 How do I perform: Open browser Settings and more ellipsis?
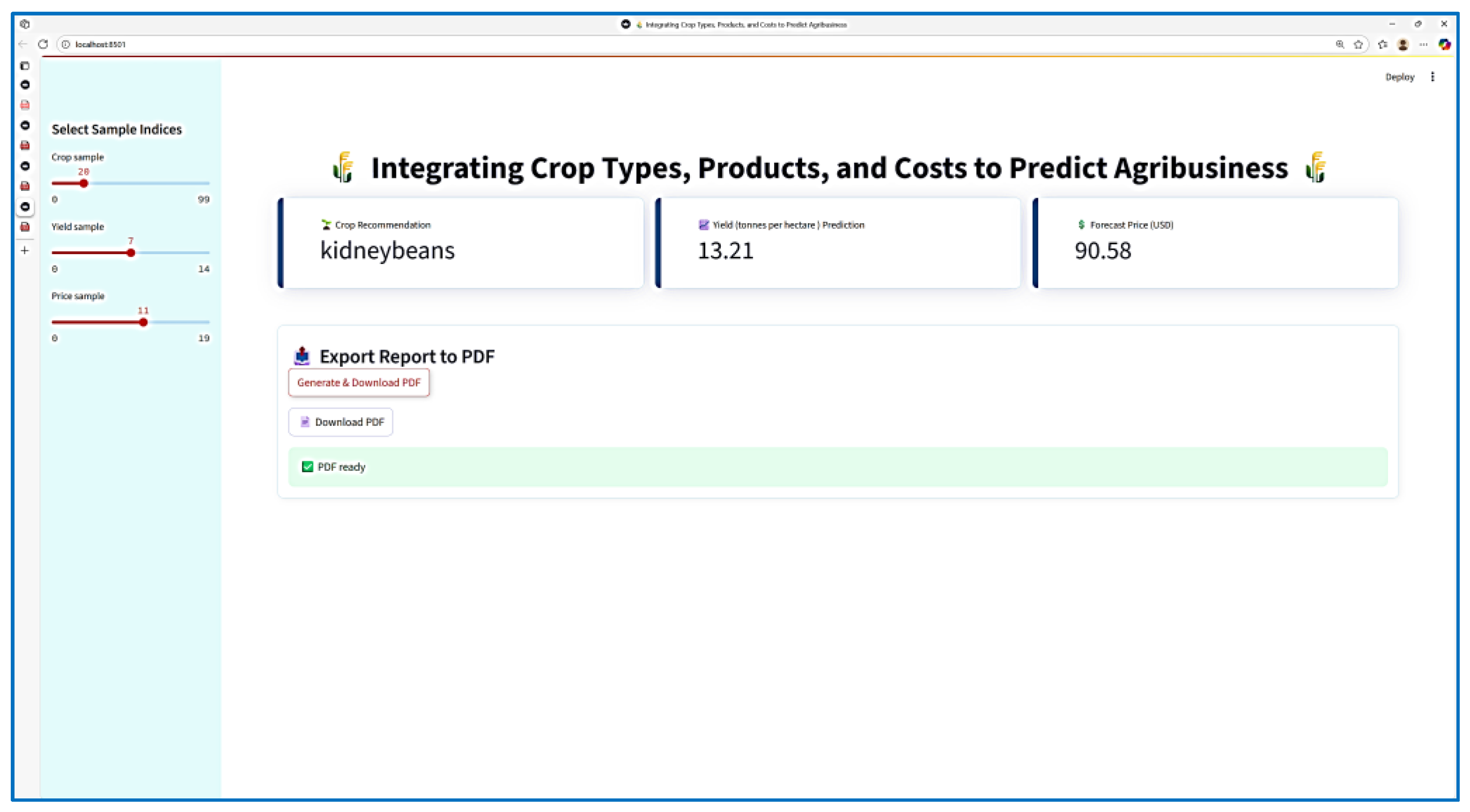point(1423,44)
